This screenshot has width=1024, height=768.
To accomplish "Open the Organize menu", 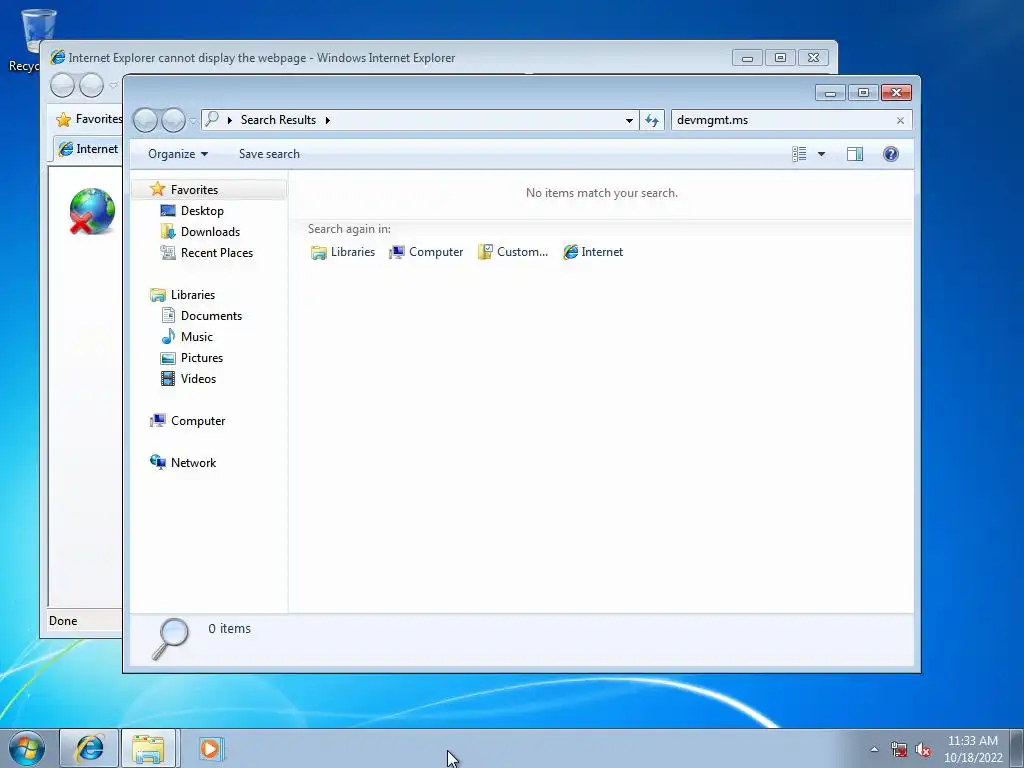I will click(x=178, y=154).
